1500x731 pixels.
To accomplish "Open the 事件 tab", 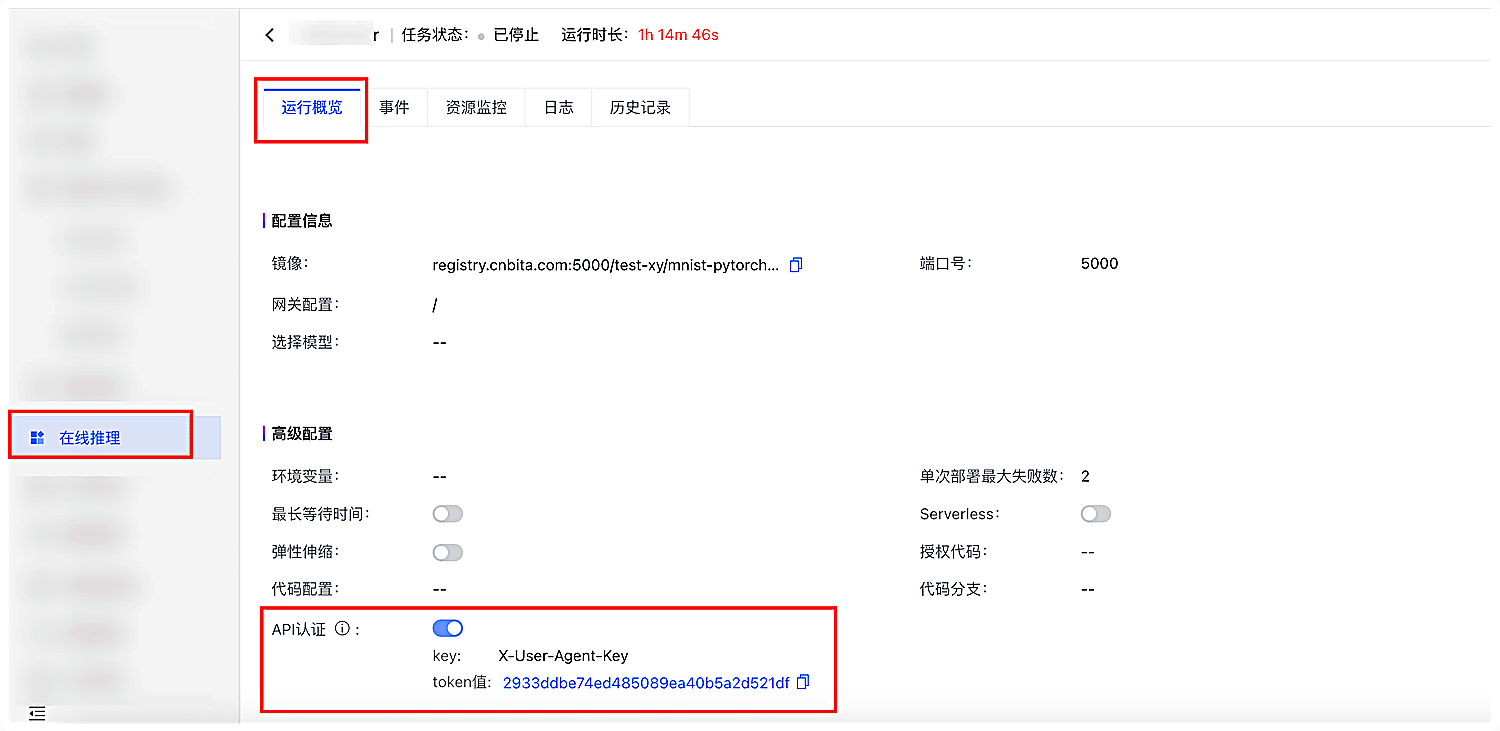I will tap(394, 108).
